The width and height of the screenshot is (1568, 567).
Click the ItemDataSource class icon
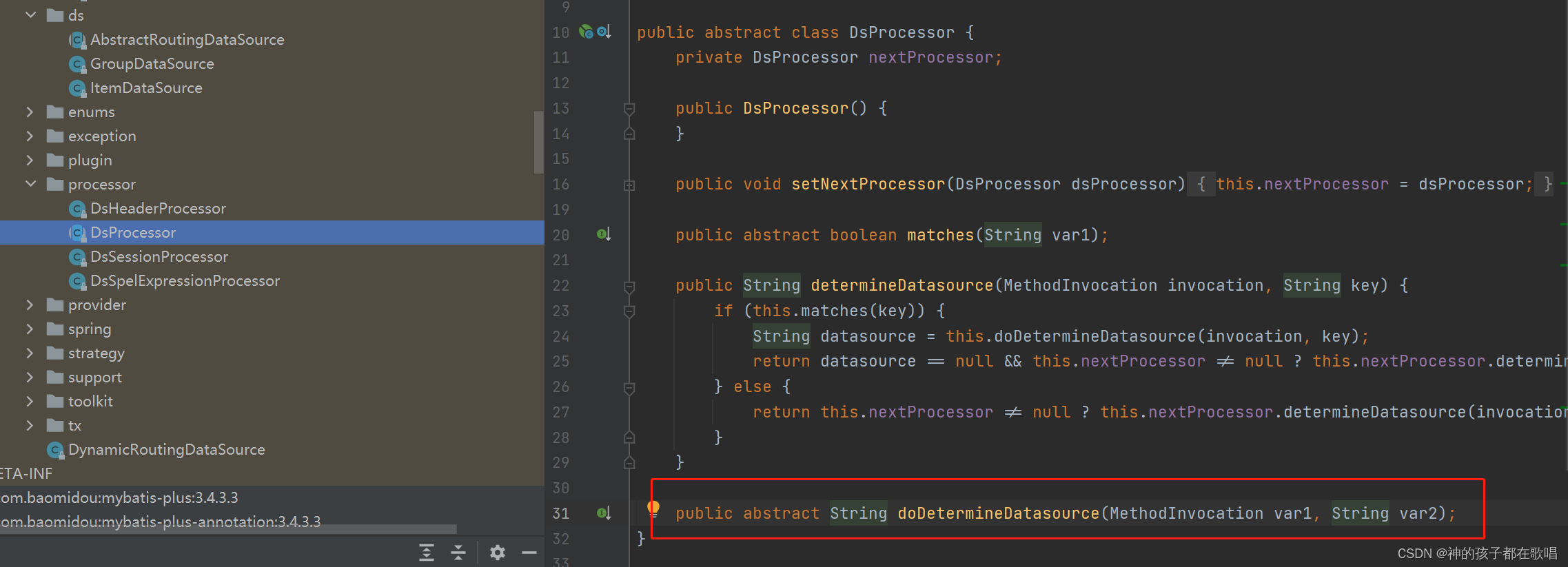77,88
